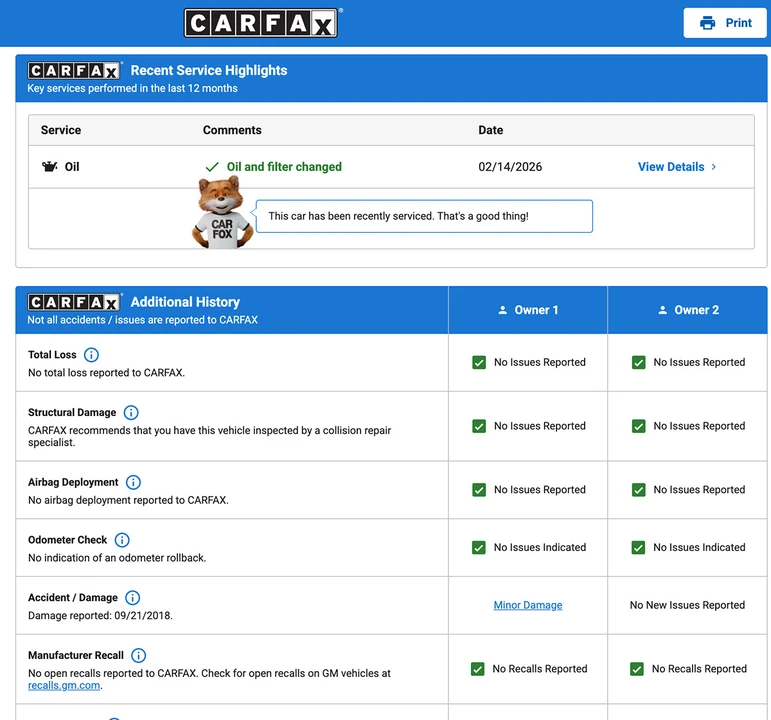Click the Car Fox speech bubble message
Screen dimensions: 771x720
[424, 216]
